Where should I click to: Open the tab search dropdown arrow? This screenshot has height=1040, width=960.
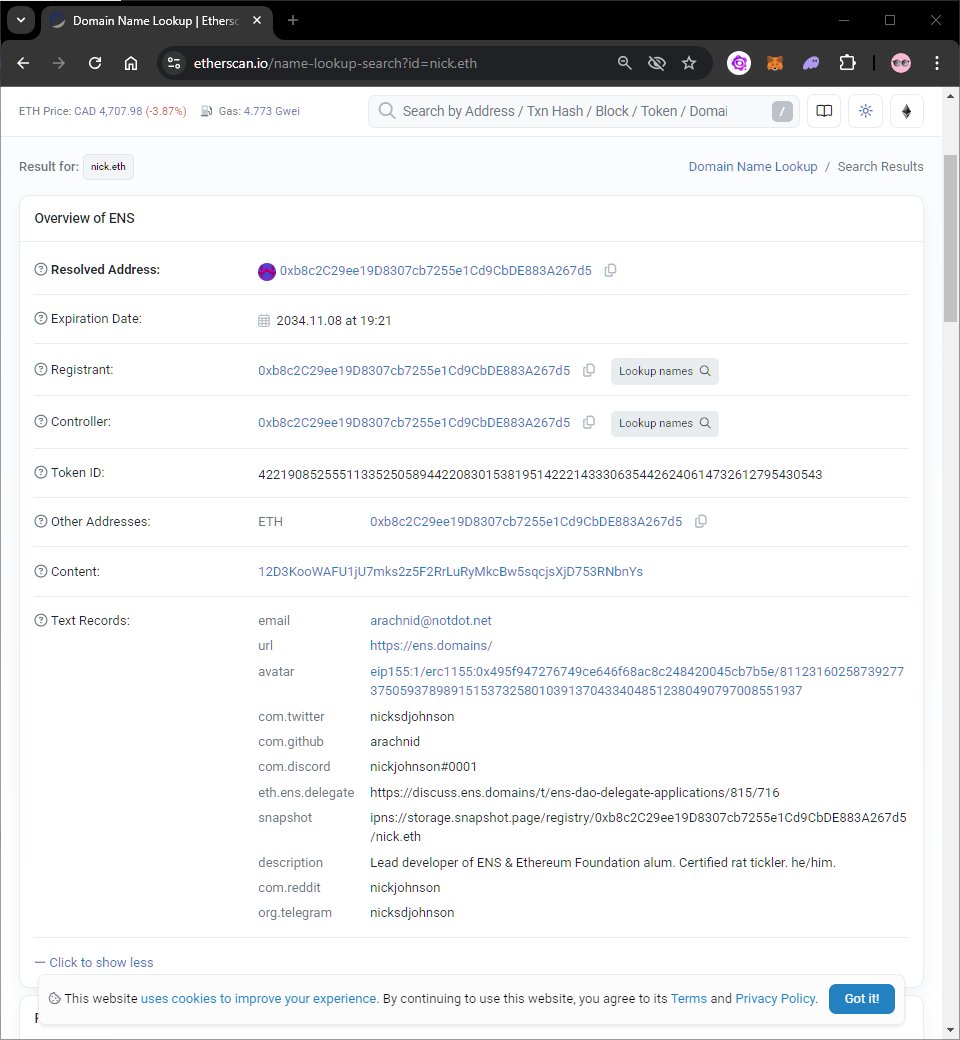pyautogui.click(x=21, y=20)
